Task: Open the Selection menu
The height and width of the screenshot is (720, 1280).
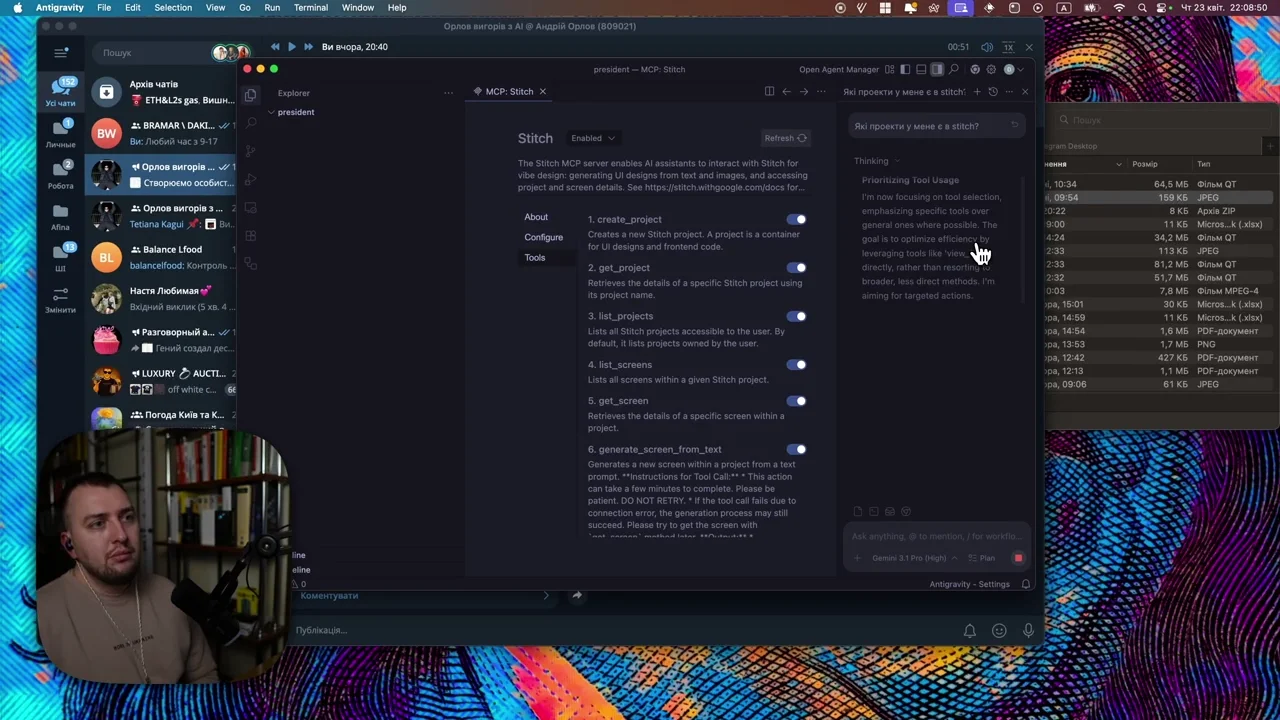Action: (x=173, y=7)
